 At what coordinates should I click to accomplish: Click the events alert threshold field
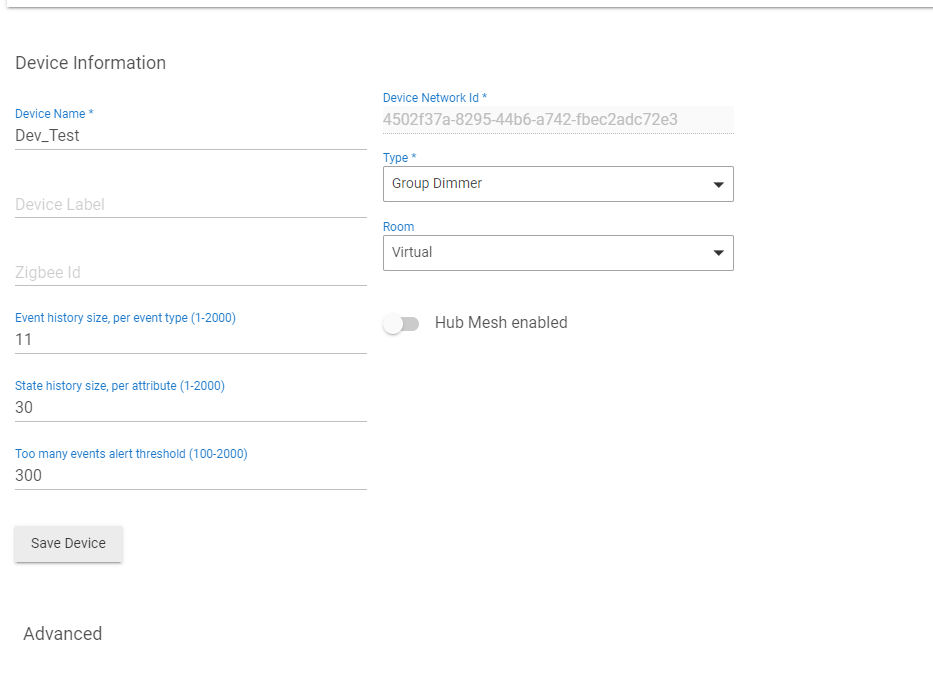click(x=190, y=476)
